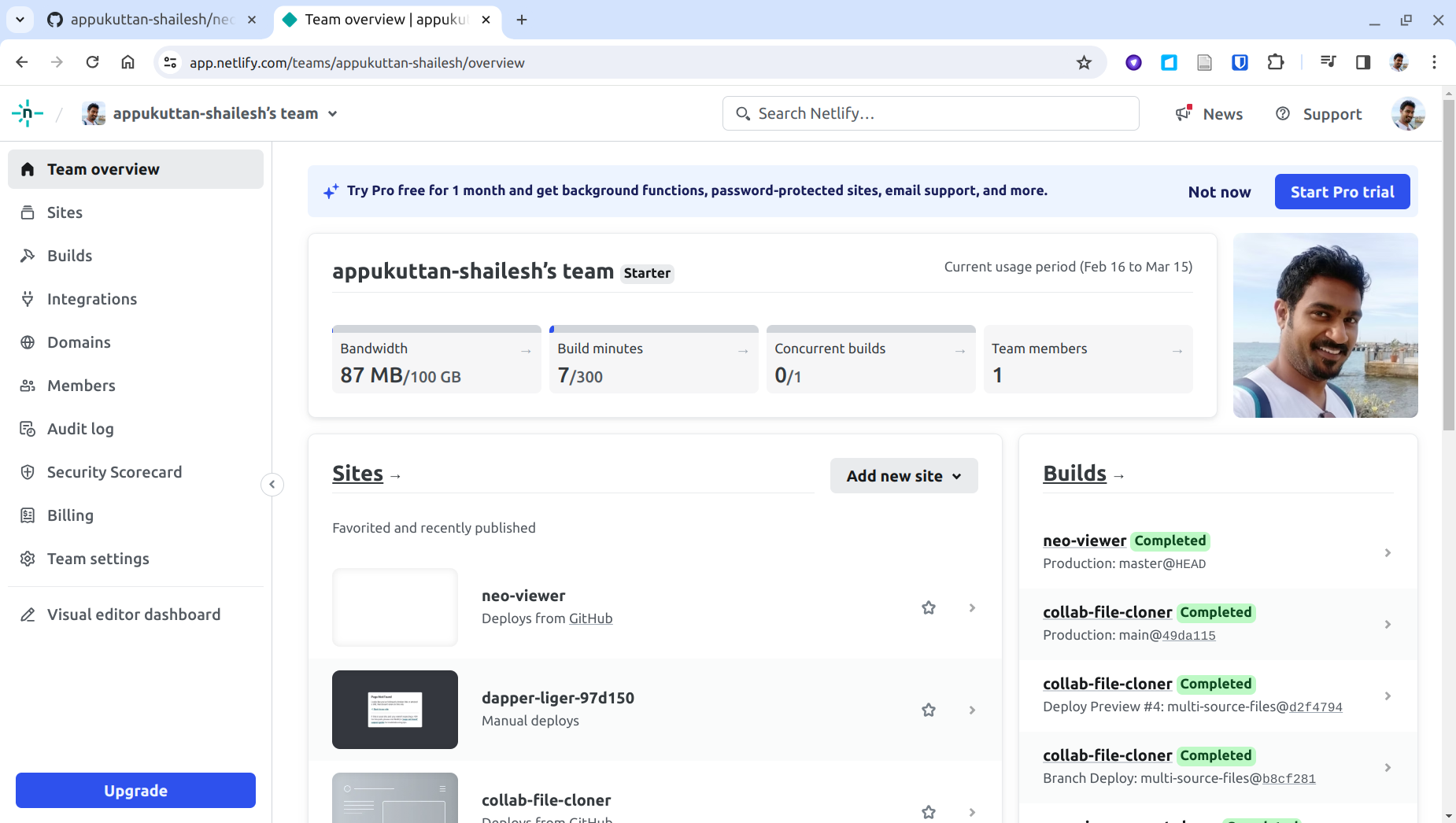Go to the Domains section
The height and width of the screenshot is (823, 1456).
point(79,341)
